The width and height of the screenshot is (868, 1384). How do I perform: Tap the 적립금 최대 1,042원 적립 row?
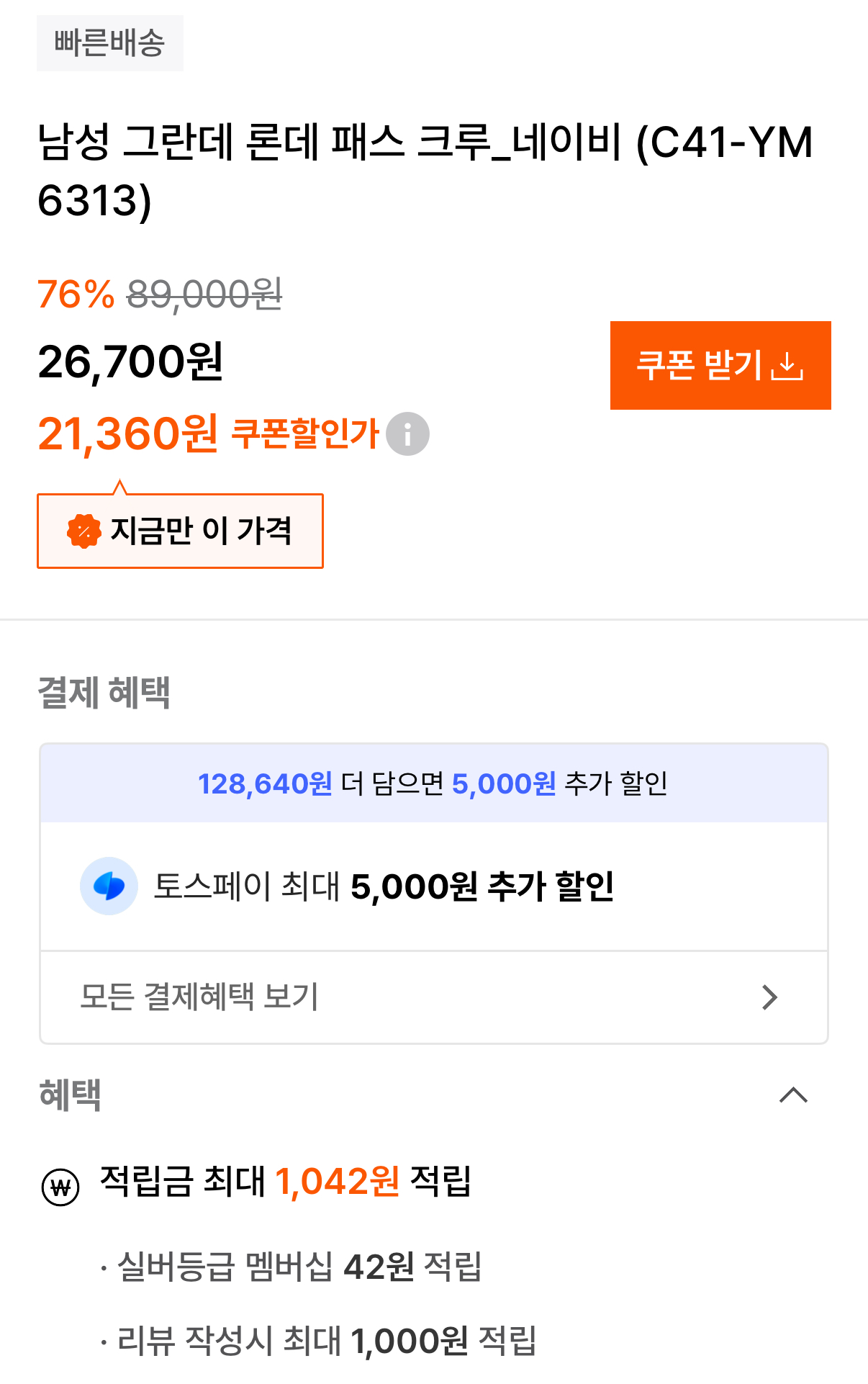286,1182
